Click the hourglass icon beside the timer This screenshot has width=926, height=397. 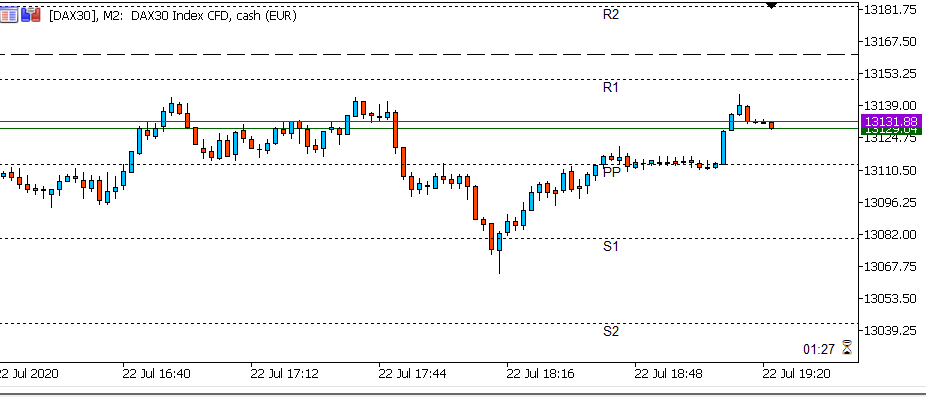pos(847,348)
